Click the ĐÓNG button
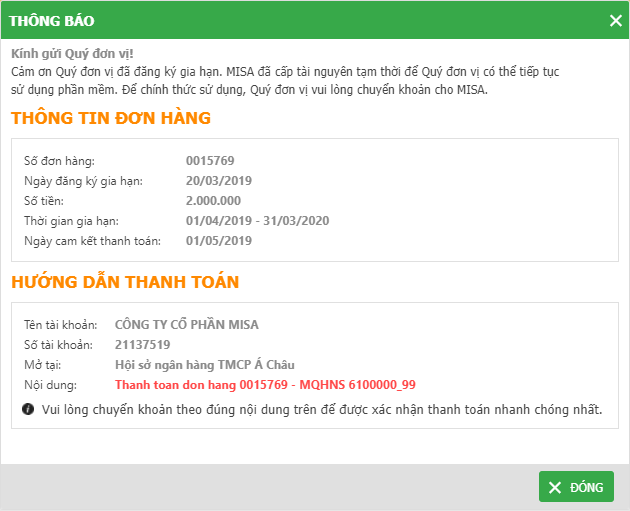The image size is (630, 511). coord(576,486)
